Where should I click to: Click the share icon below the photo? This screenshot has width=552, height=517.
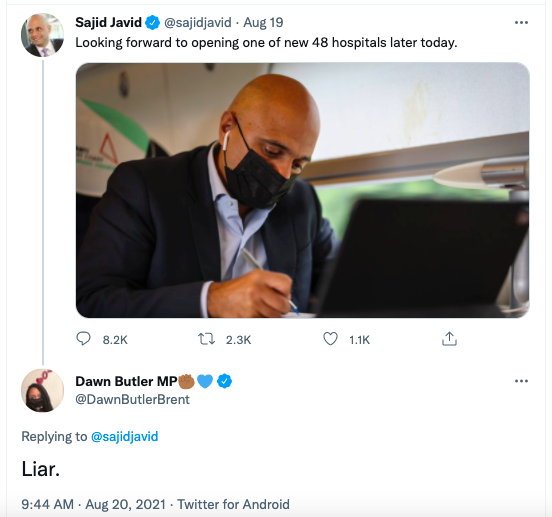tap(449, 339)
